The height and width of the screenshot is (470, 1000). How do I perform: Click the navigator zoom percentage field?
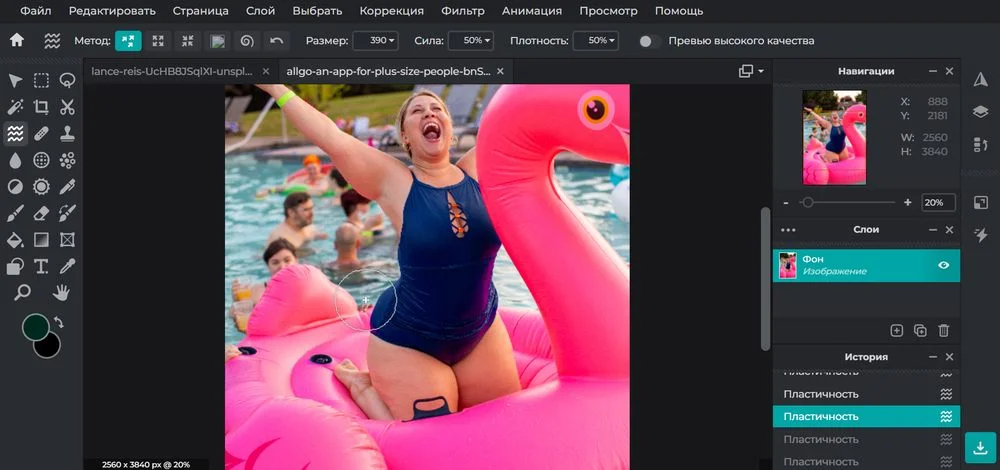936,202
